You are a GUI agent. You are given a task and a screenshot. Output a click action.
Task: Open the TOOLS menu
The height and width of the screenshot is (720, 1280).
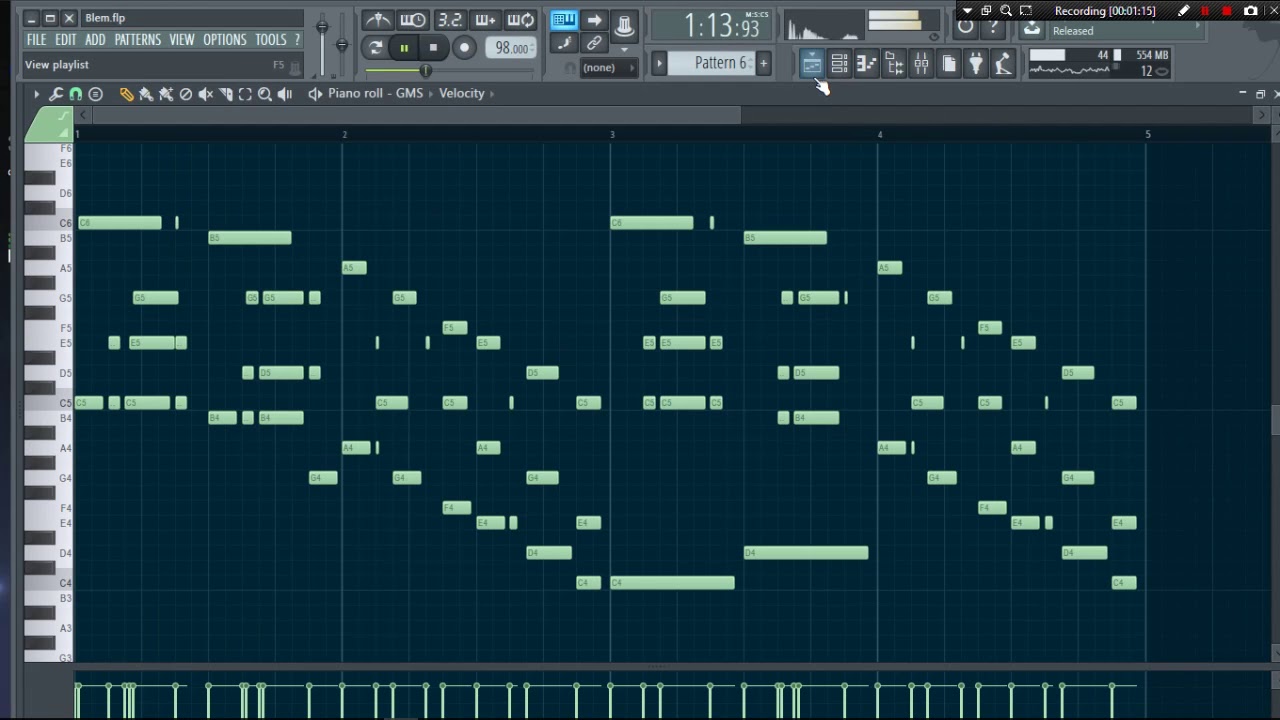pyautogui.click(x=270, y=40)
